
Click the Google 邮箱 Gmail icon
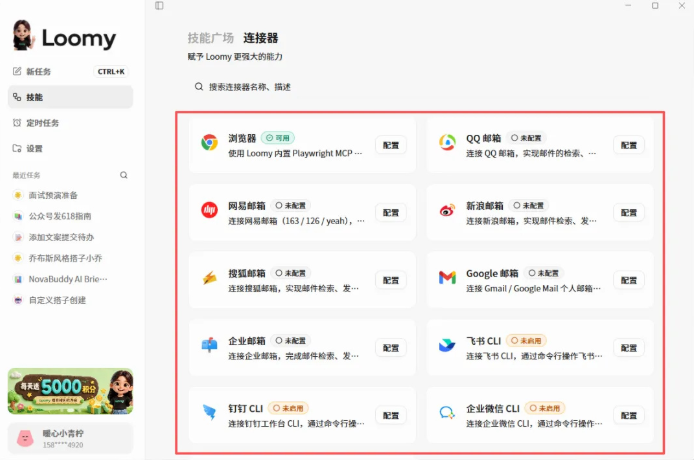447,278
